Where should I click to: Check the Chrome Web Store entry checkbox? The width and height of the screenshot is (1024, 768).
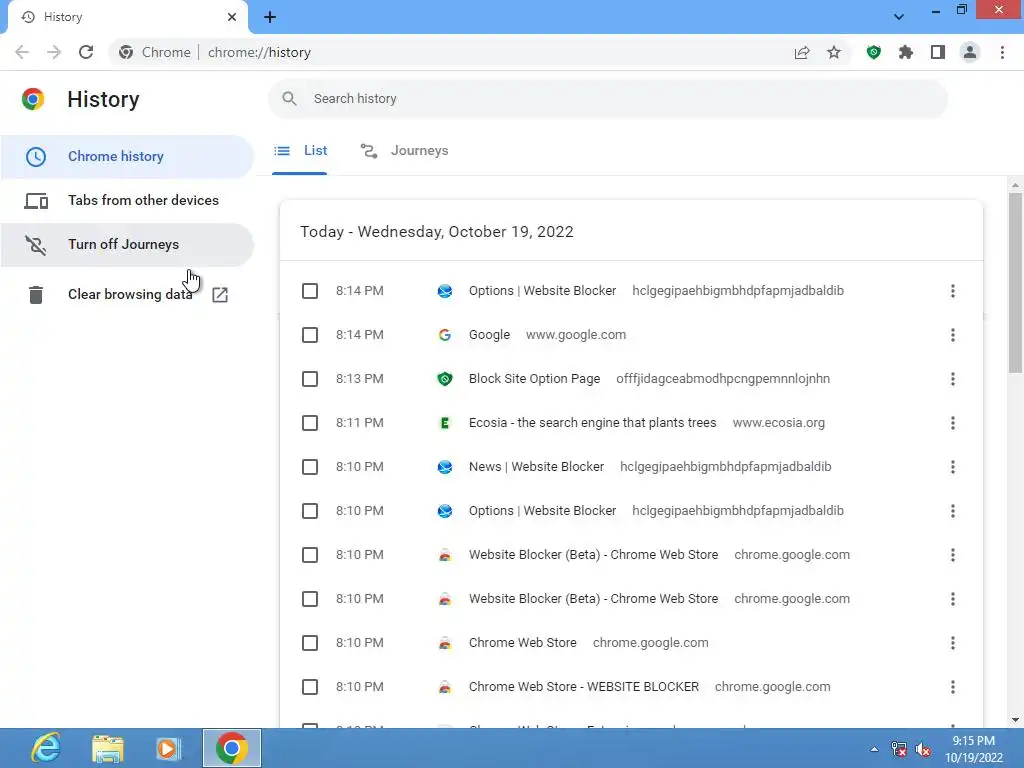pyautogui.click(x=310, y=643)
